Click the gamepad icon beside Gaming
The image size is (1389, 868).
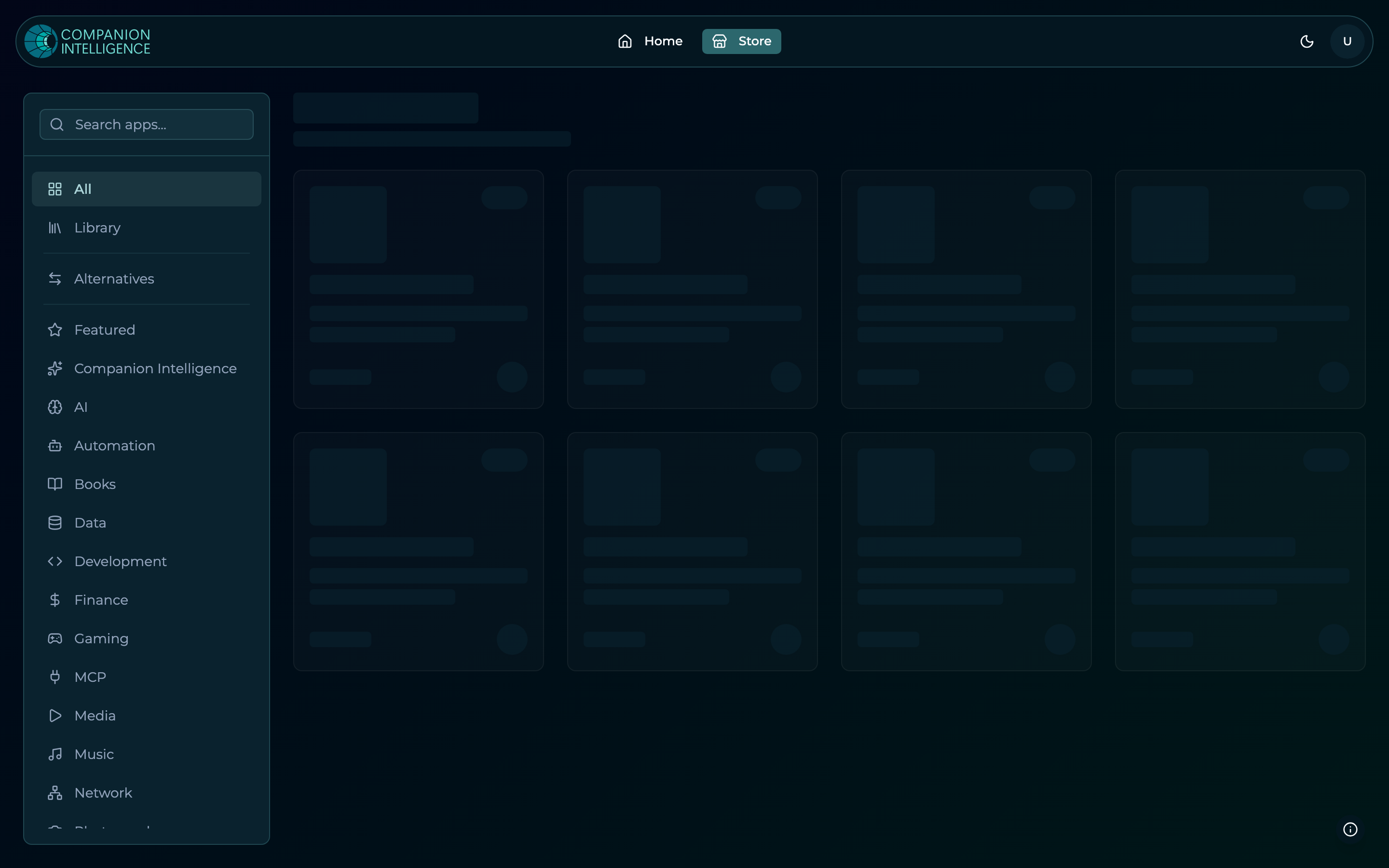pyautogui.click(x=55, y=638)
